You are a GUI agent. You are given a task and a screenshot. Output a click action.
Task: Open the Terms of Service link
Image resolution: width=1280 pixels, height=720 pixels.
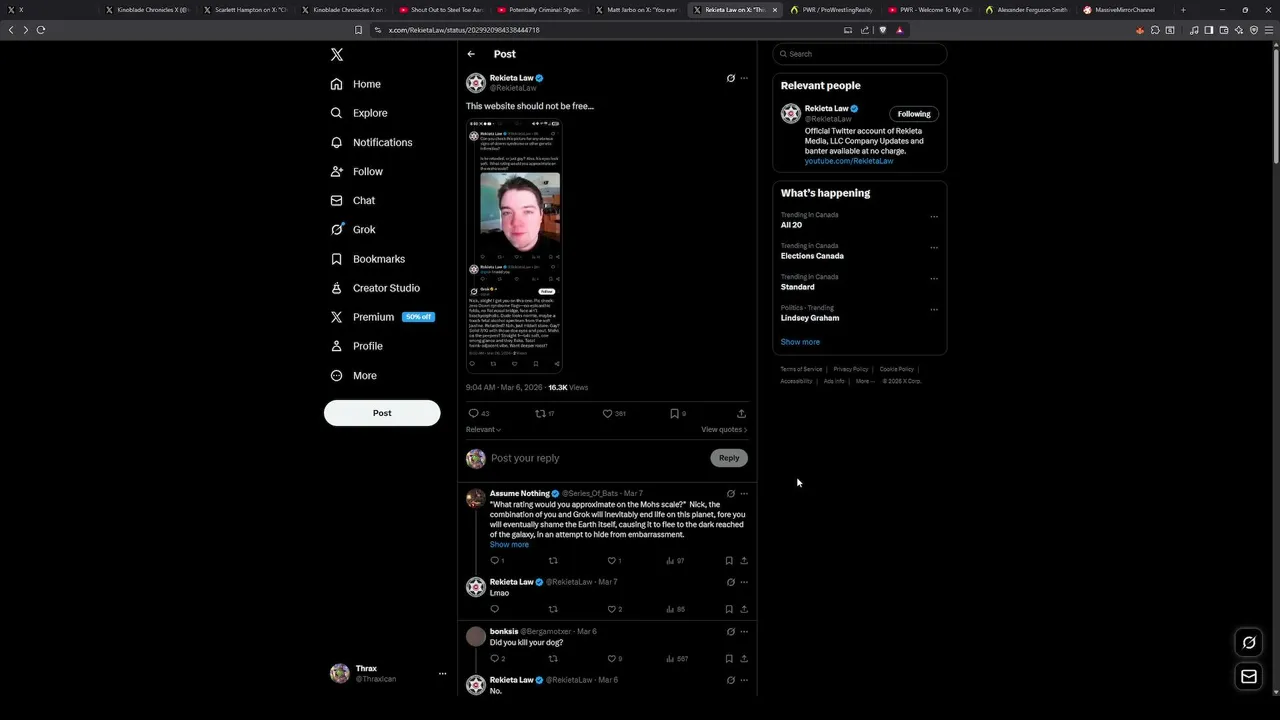tap(801, 369)
